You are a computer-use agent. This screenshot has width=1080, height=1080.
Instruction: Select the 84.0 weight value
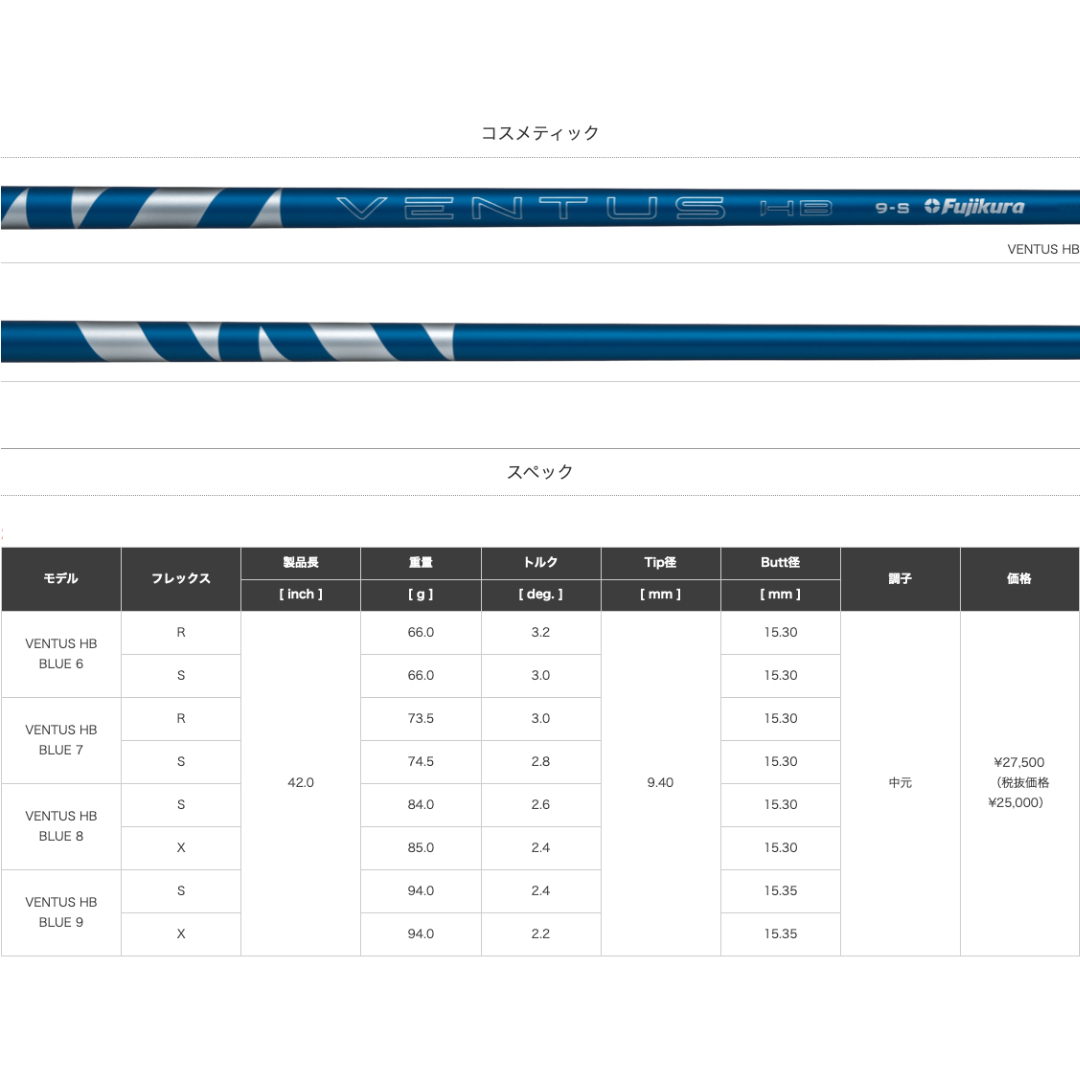pyautogui.click(x=420, y=804)
